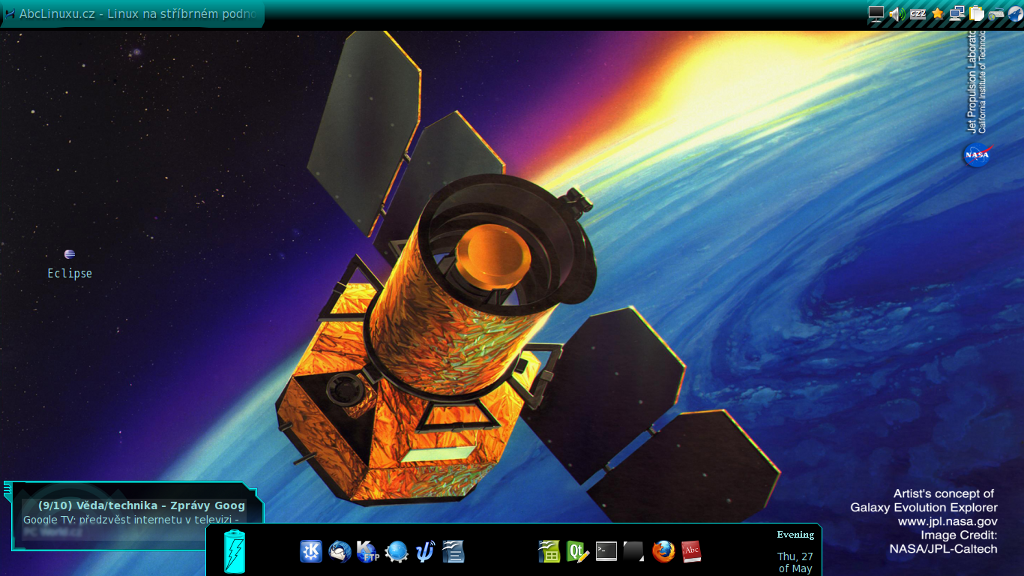The width and height of the screenshot is (1024, 576).
Task: Launch the Psi messenger from the dock
Action: 425,552
